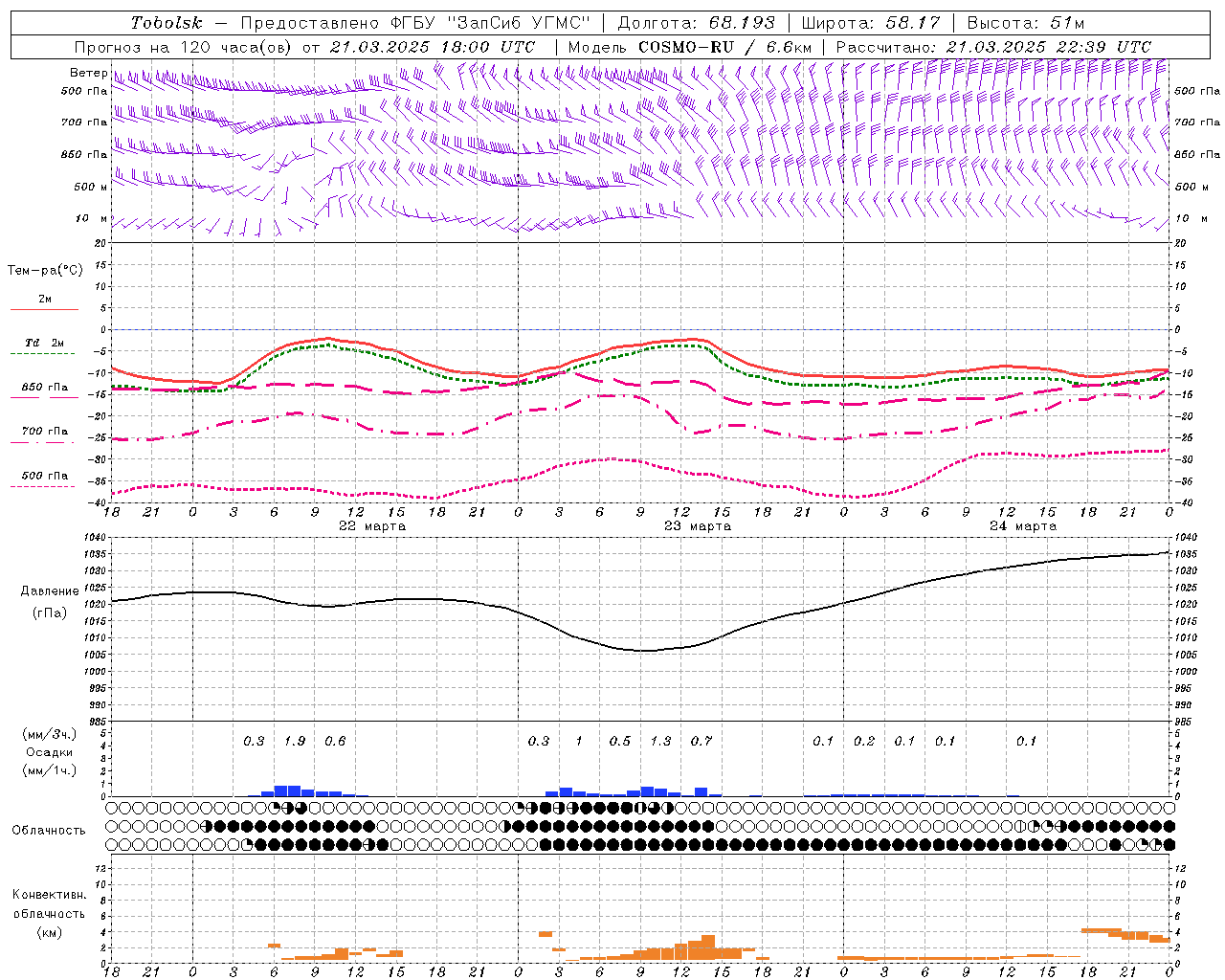Click the "700 гПа" temperature legend entry
The width and height of the screenshot is (1225, 980).
point(45,431)
